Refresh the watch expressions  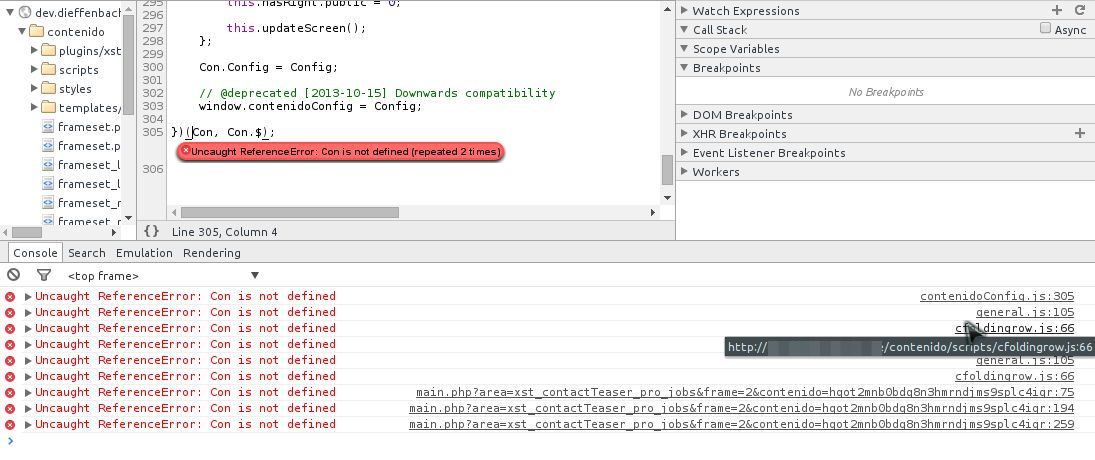coord(1080,10)
